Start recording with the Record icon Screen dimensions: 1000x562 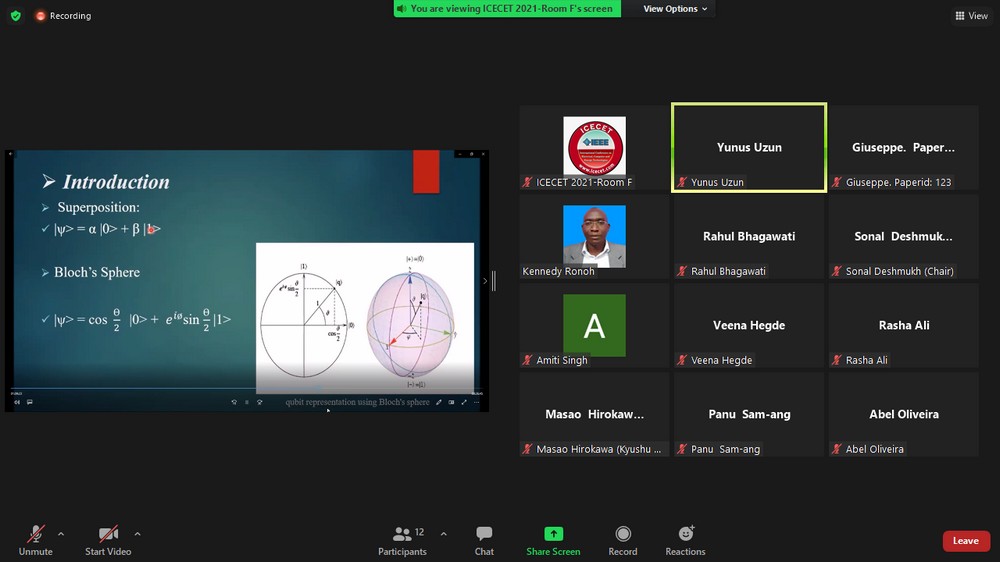623,540
